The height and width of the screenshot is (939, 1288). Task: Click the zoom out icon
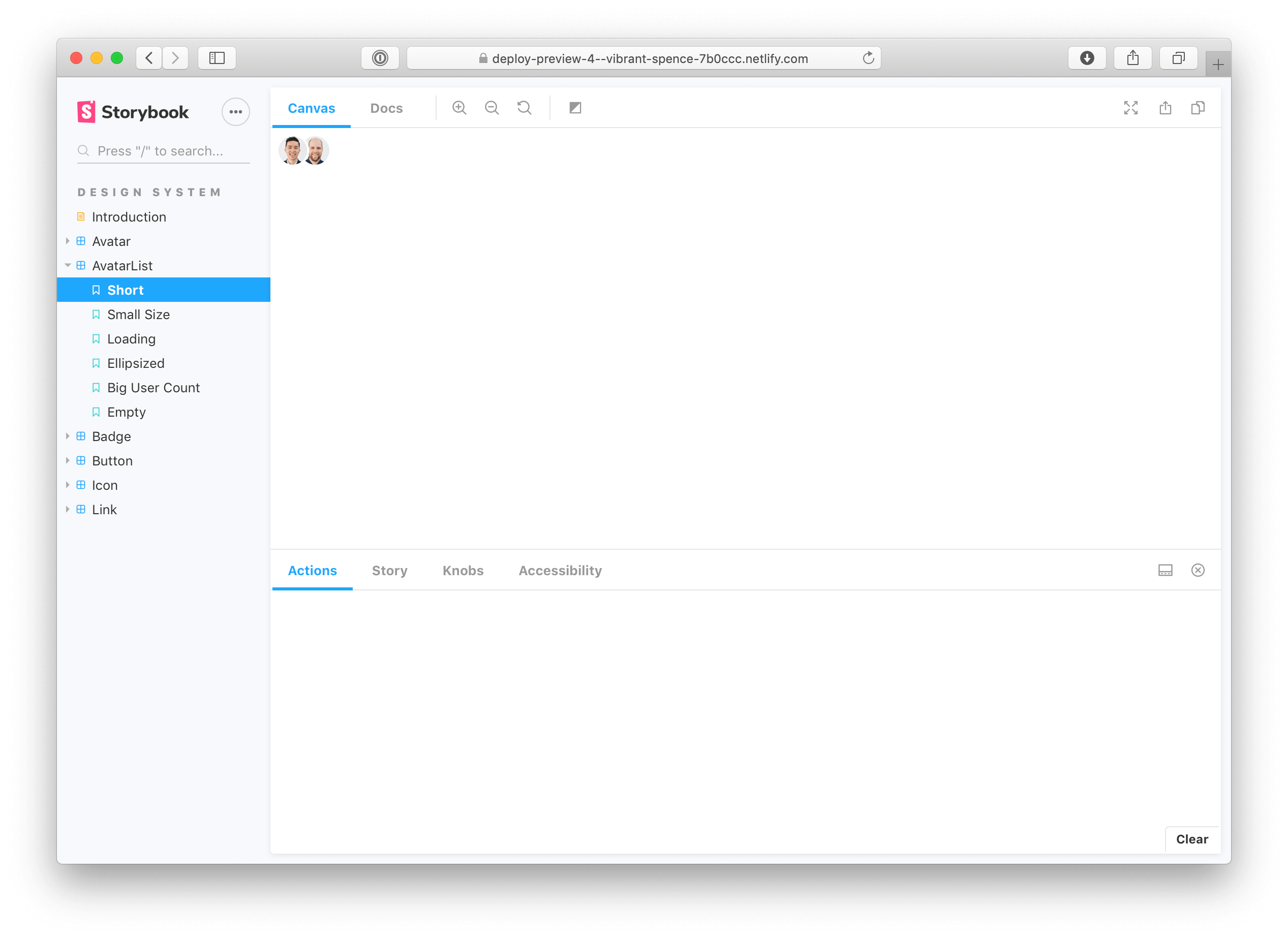491,108
